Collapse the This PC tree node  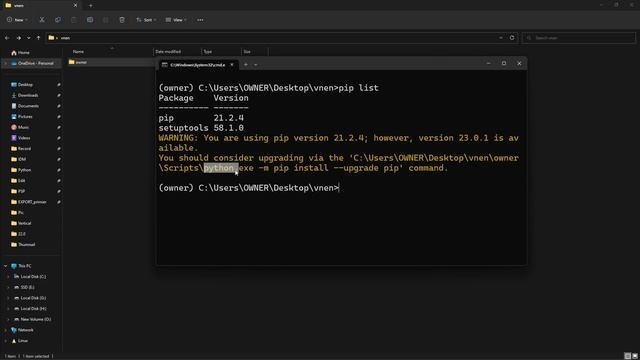click(6, 266)
